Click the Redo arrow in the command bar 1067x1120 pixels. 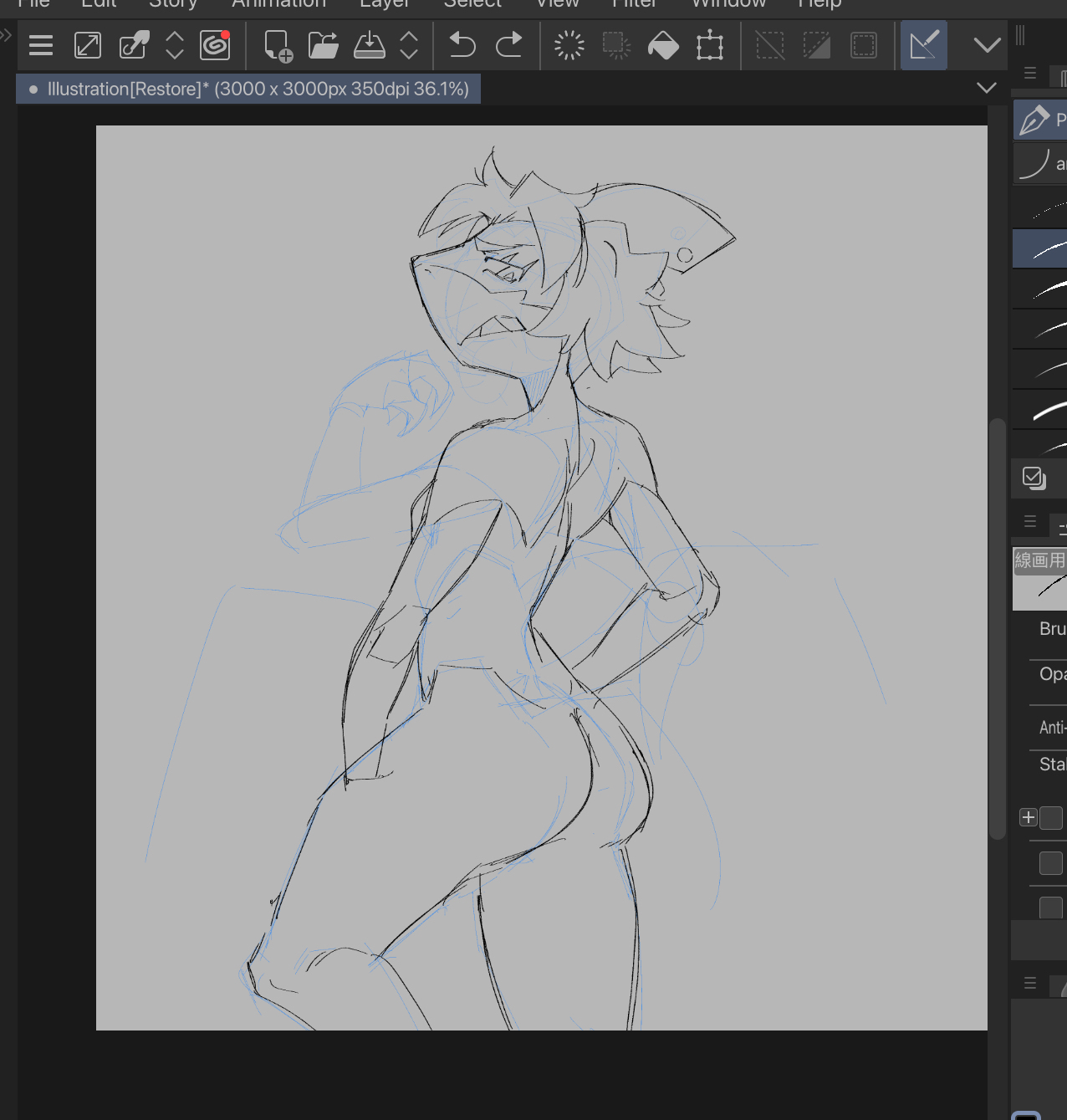(508, 45)
